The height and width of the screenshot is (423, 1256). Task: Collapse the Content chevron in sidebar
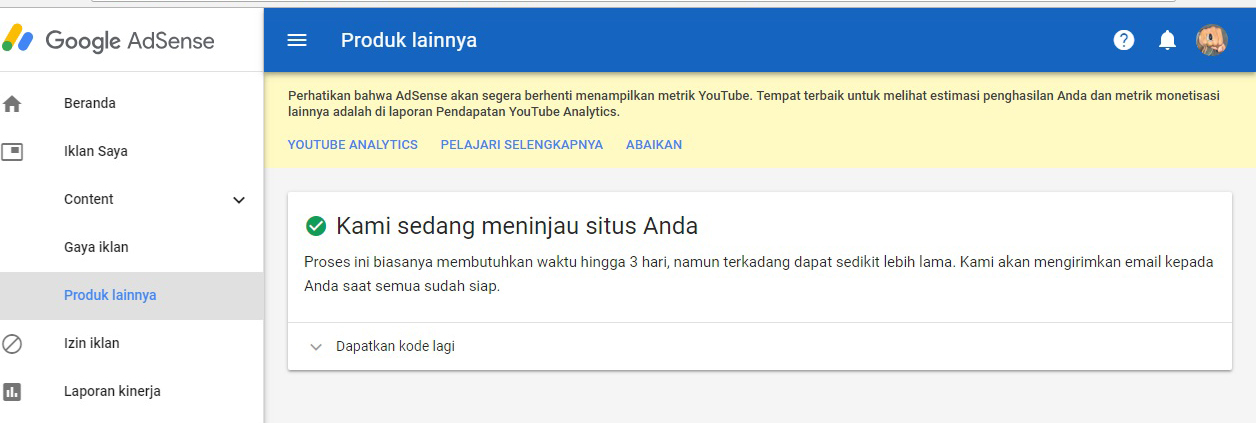coord(239,200)
